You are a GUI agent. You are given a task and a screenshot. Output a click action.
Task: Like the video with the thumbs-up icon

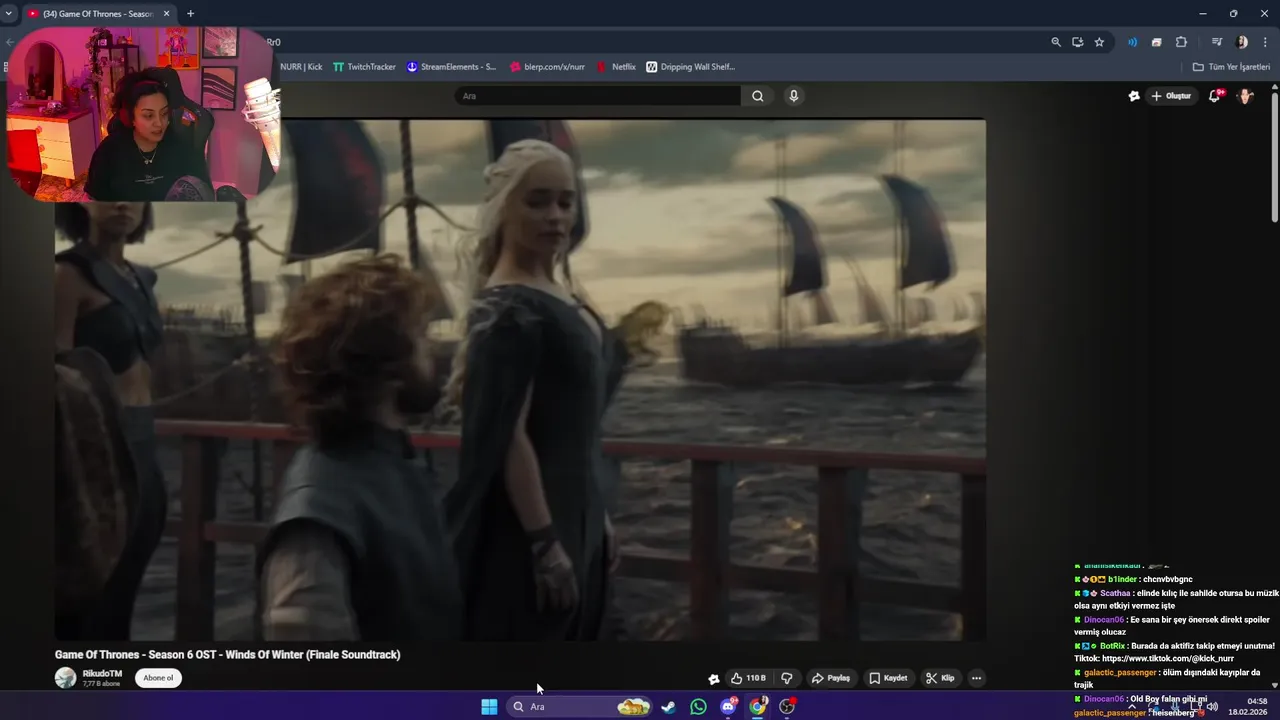(747, 678)
